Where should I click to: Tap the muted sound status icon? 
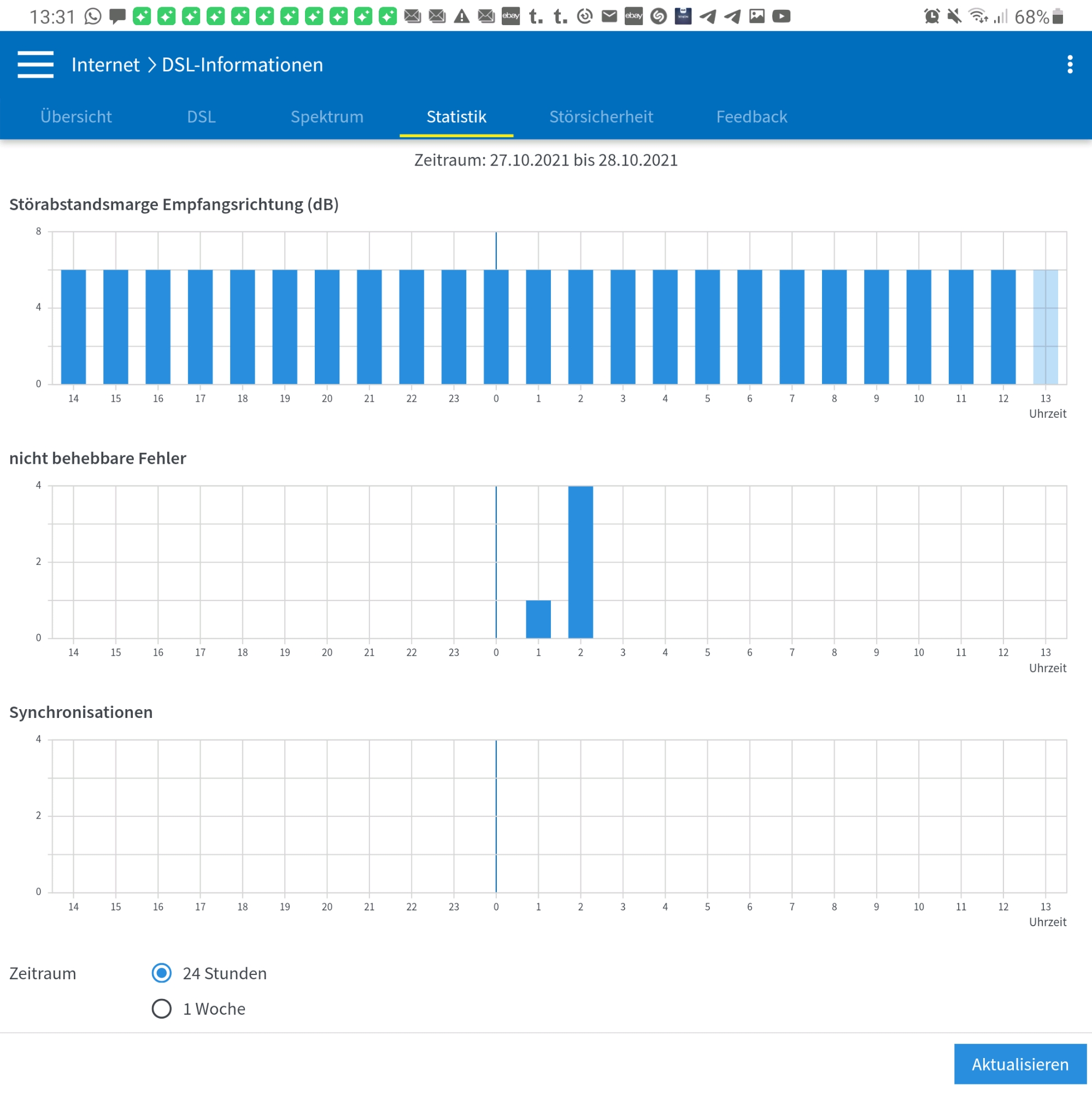click(954, 16)
